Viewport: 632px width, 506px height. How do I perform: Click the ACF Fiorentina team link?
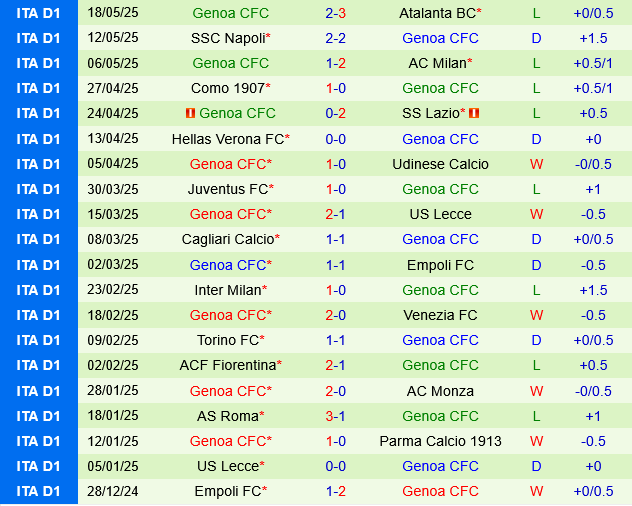click(x=227, y=365)
